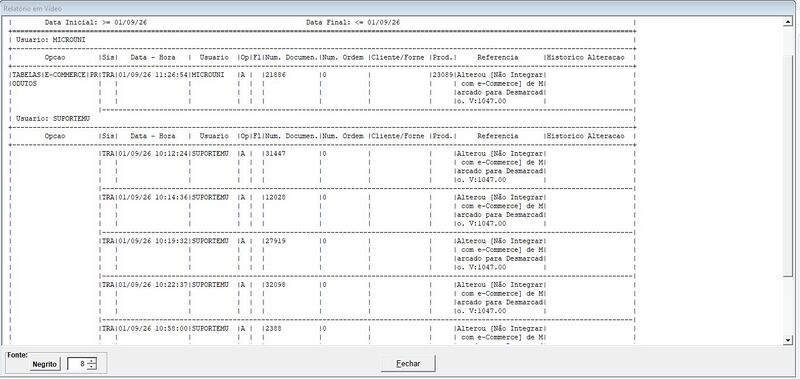
Task: Close the report with Fechar button
Action: pos(408,364)
